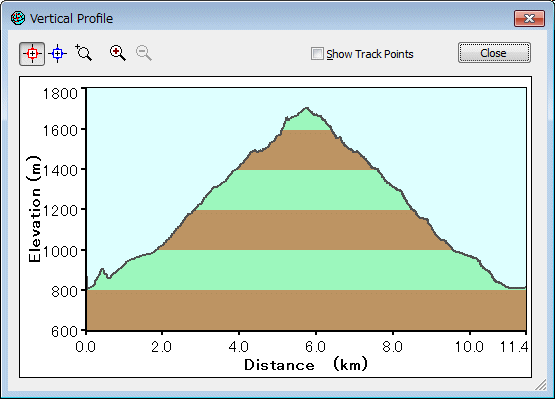Screen dimensions: 555x399
Task: Close the window with the red X
Action: pos(529,18)
